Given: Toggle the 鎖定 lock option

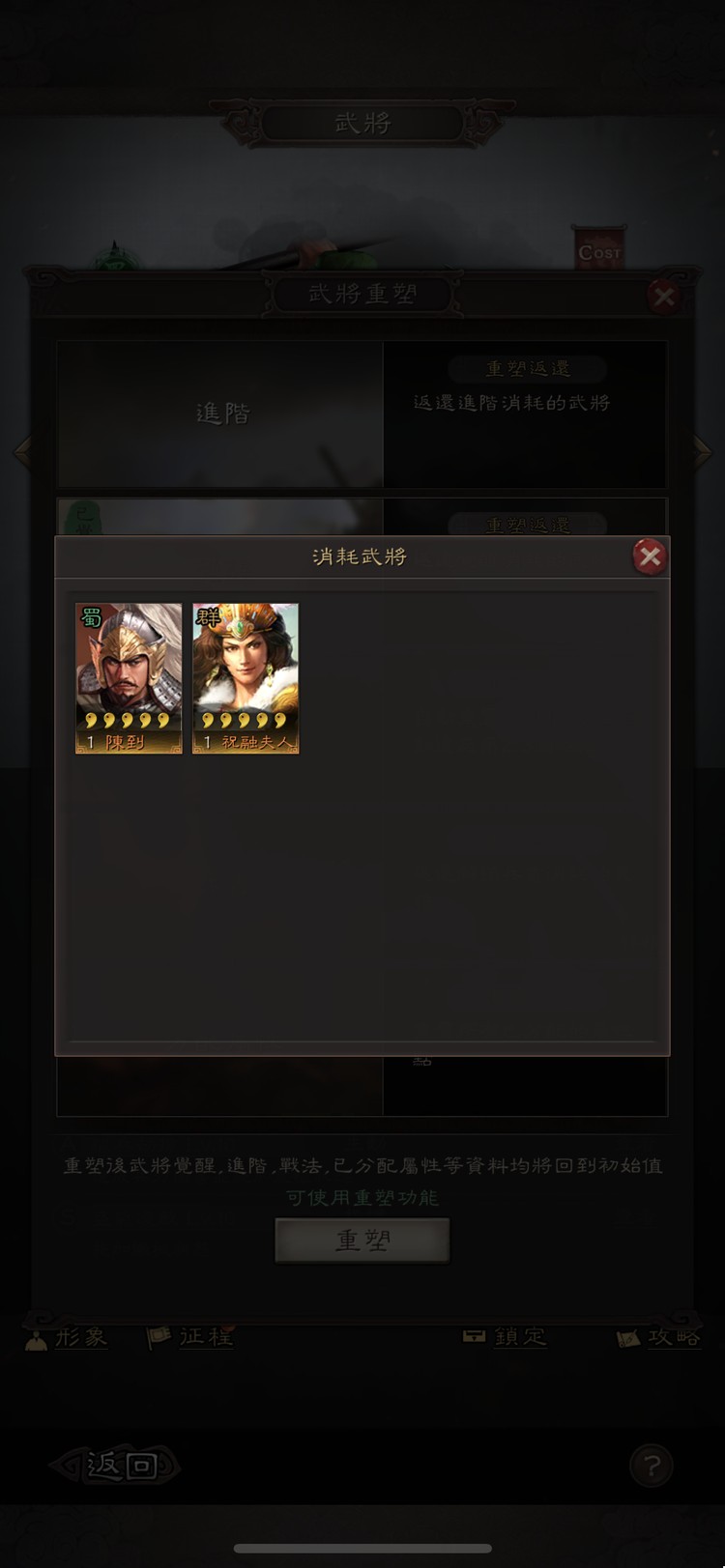Looking at the screenshot, I should pos(505,1337).
